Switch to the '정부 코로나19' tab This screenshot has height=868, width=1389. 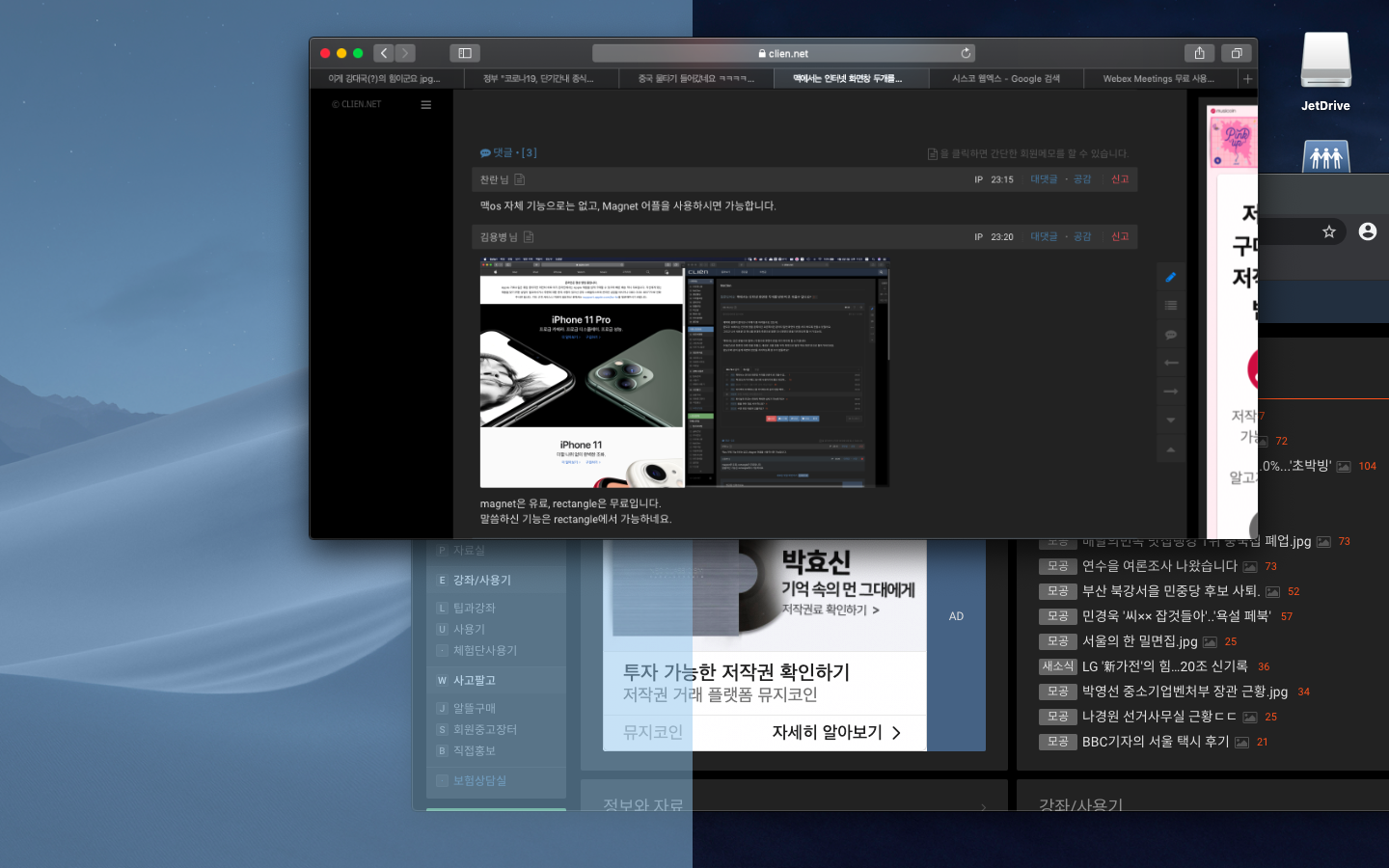pos(541,79)
